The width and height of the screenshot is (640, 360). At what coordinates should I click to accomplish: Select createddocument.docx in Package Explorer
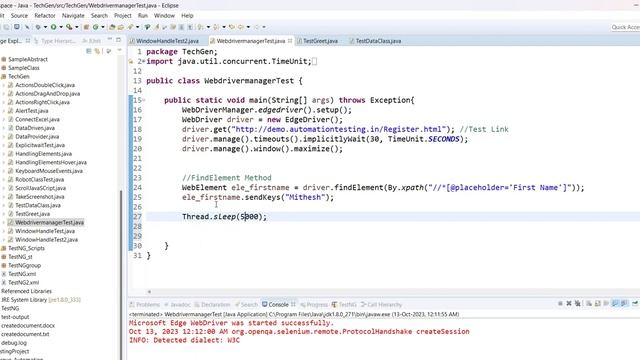28,325
